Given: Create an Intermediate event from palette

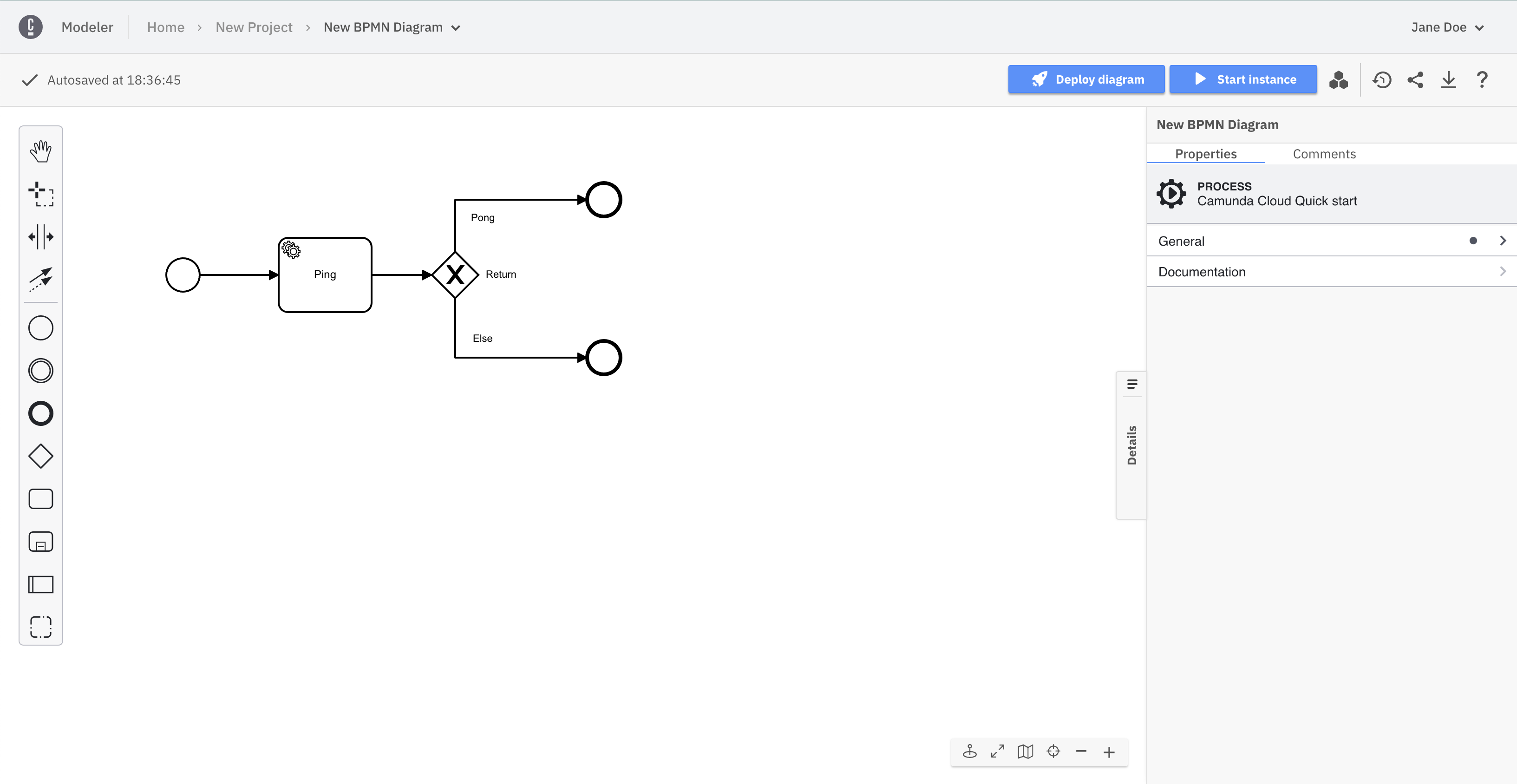Looking at the screenshot, I should pyautogui.click(x=40, y=371).
